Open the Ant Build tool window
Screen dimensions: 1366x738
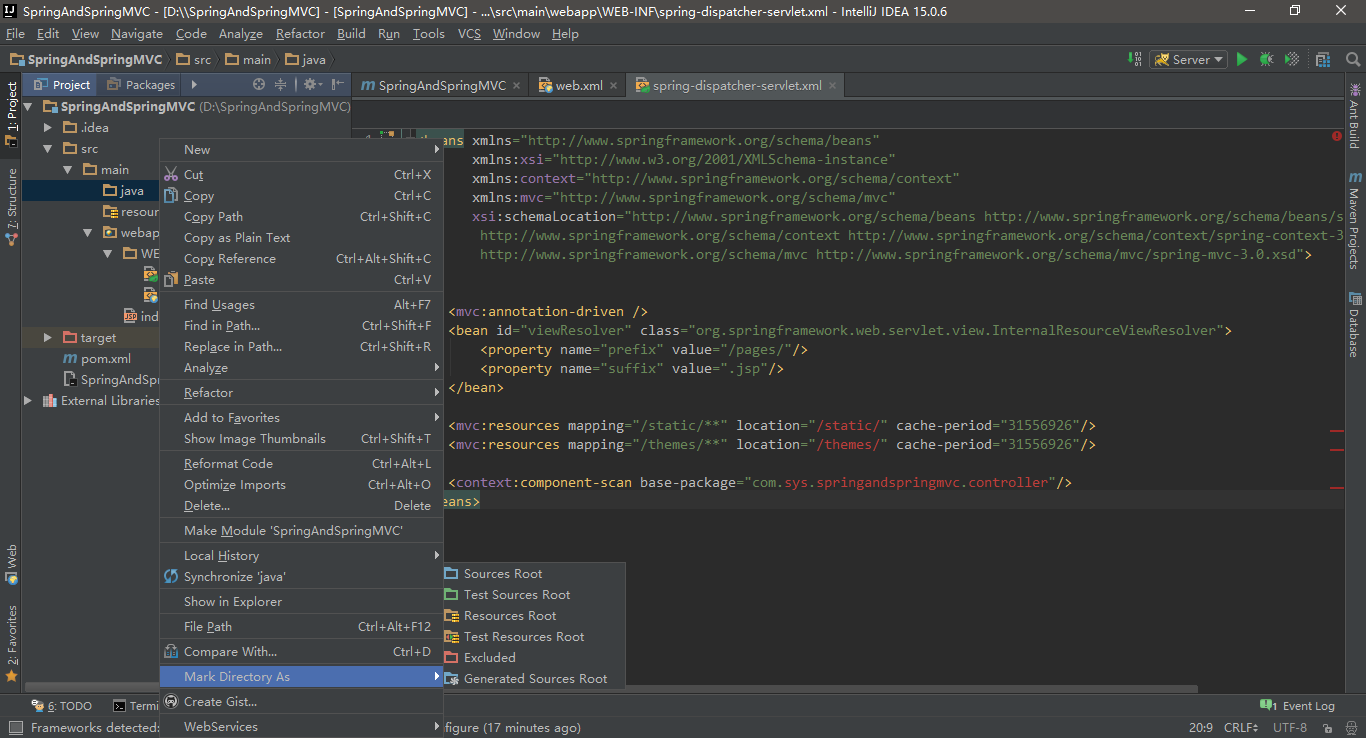tap(1354, 114)
